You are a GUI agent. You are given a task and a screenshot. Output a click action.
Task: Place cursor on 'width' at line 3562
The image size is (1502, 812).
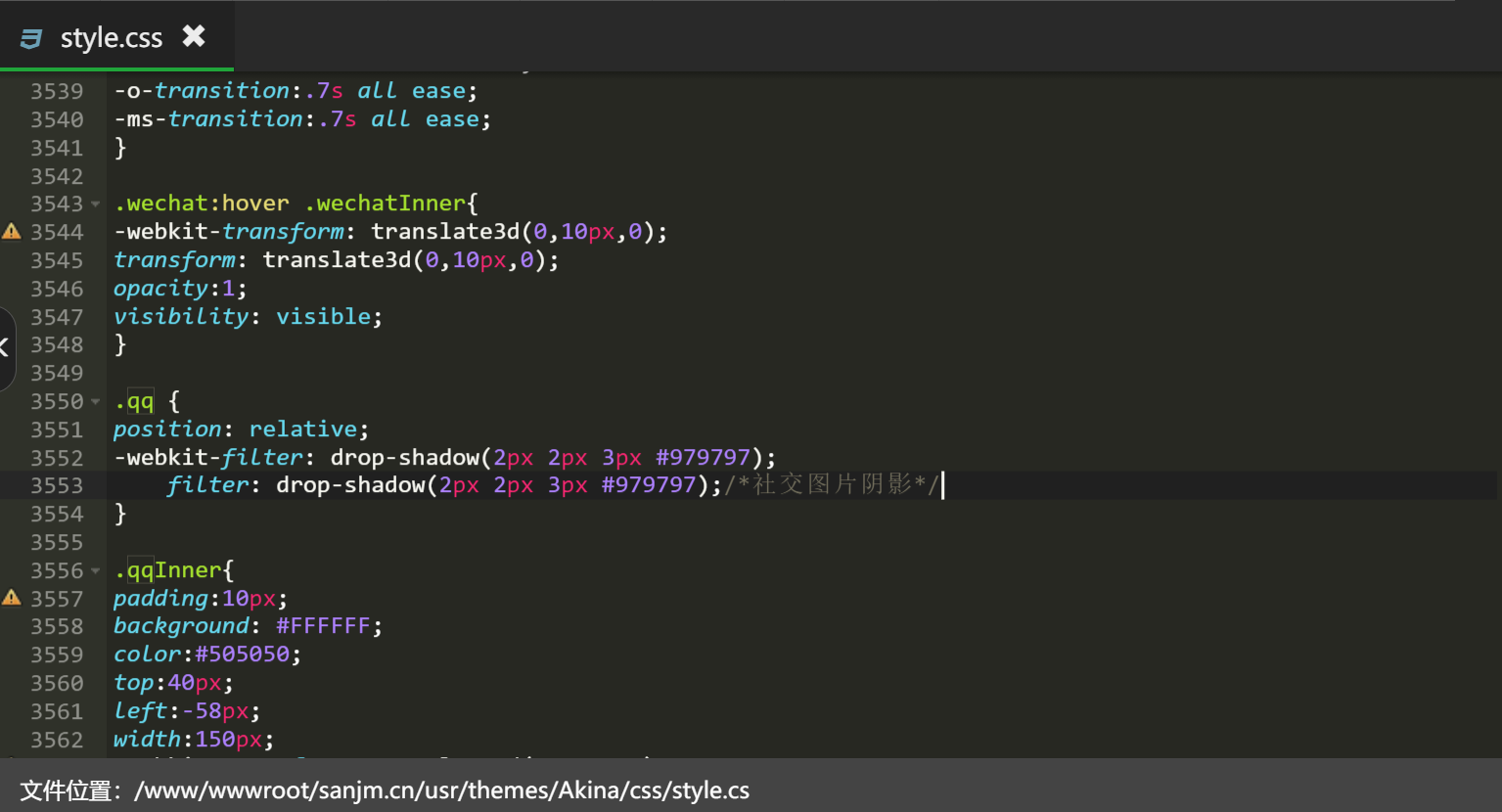[147, 740]
